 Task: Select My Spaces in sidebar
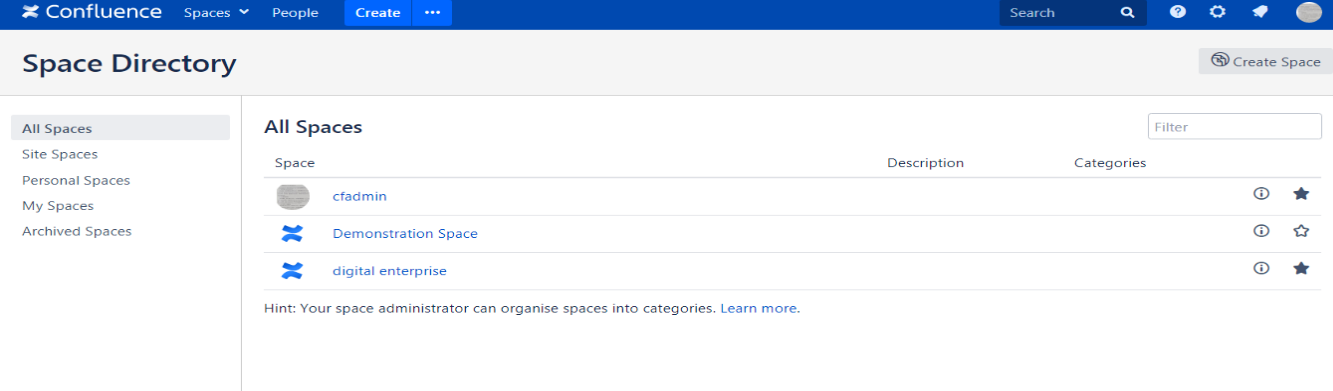tap(58, 205)
